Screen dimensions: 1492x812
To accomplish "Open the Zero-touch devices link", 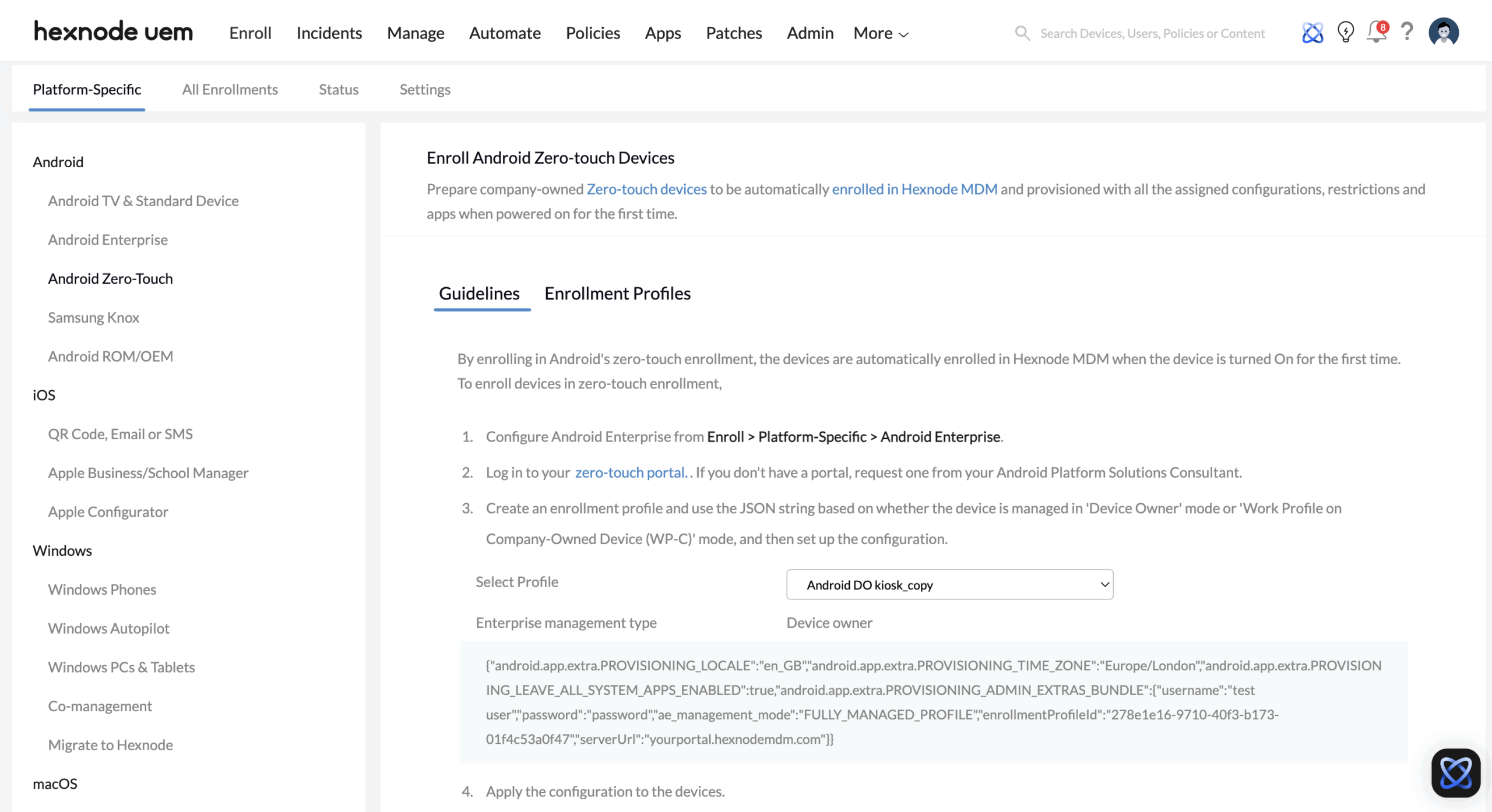I will [646, 189].
